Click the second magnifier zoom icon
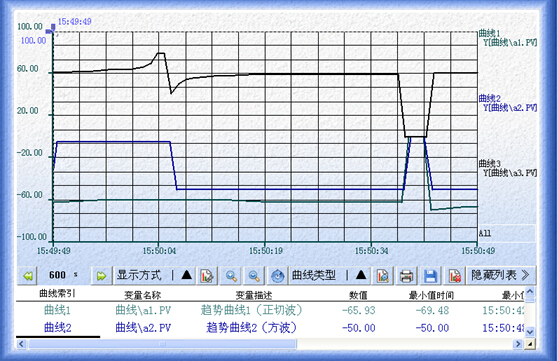The height and width of the screenshot is (361, 558). tap(254, 276)
